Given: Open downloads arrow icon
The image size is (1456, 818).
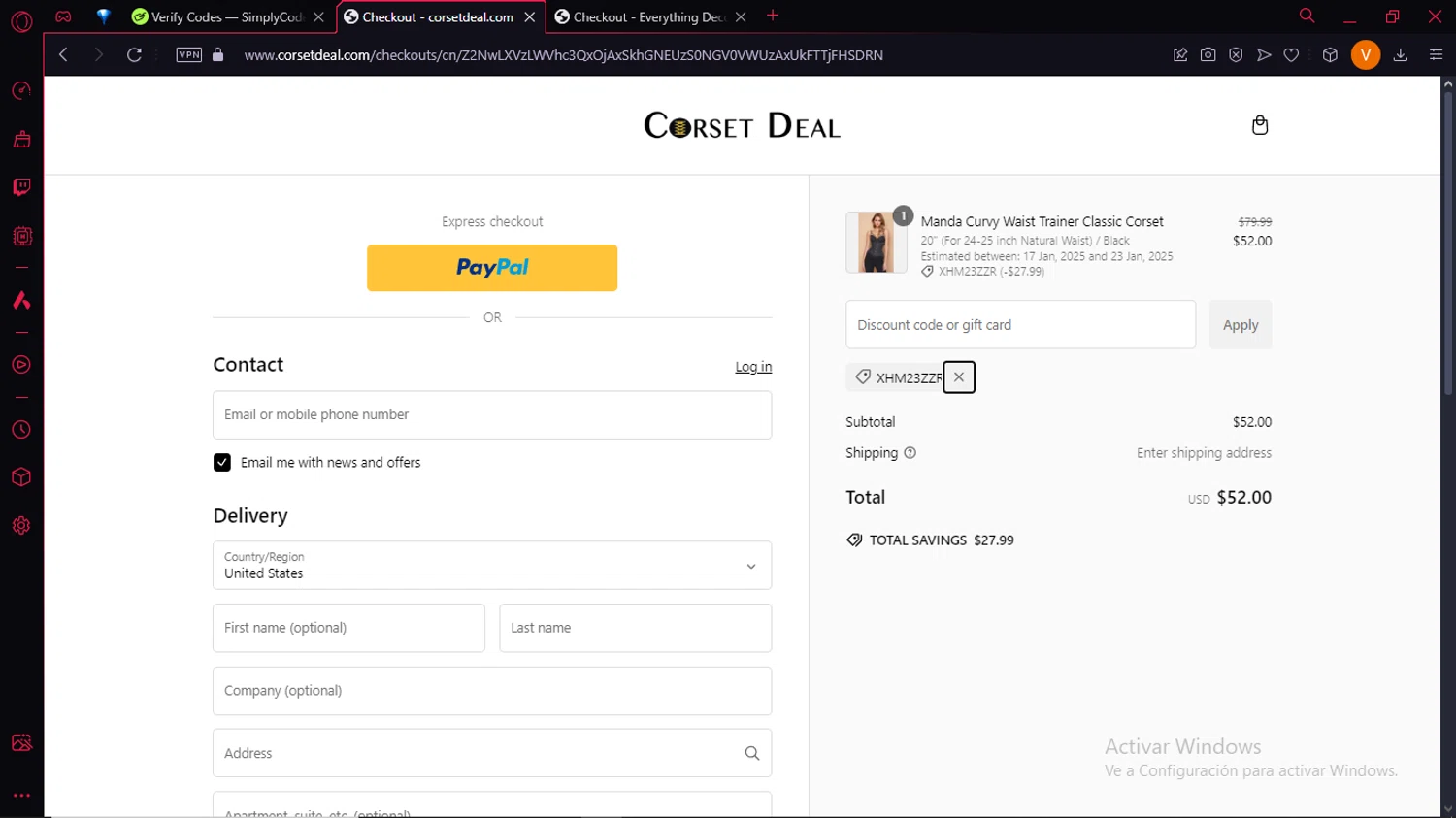Looking at the screenshot, I should click(x=1401, y=55).
